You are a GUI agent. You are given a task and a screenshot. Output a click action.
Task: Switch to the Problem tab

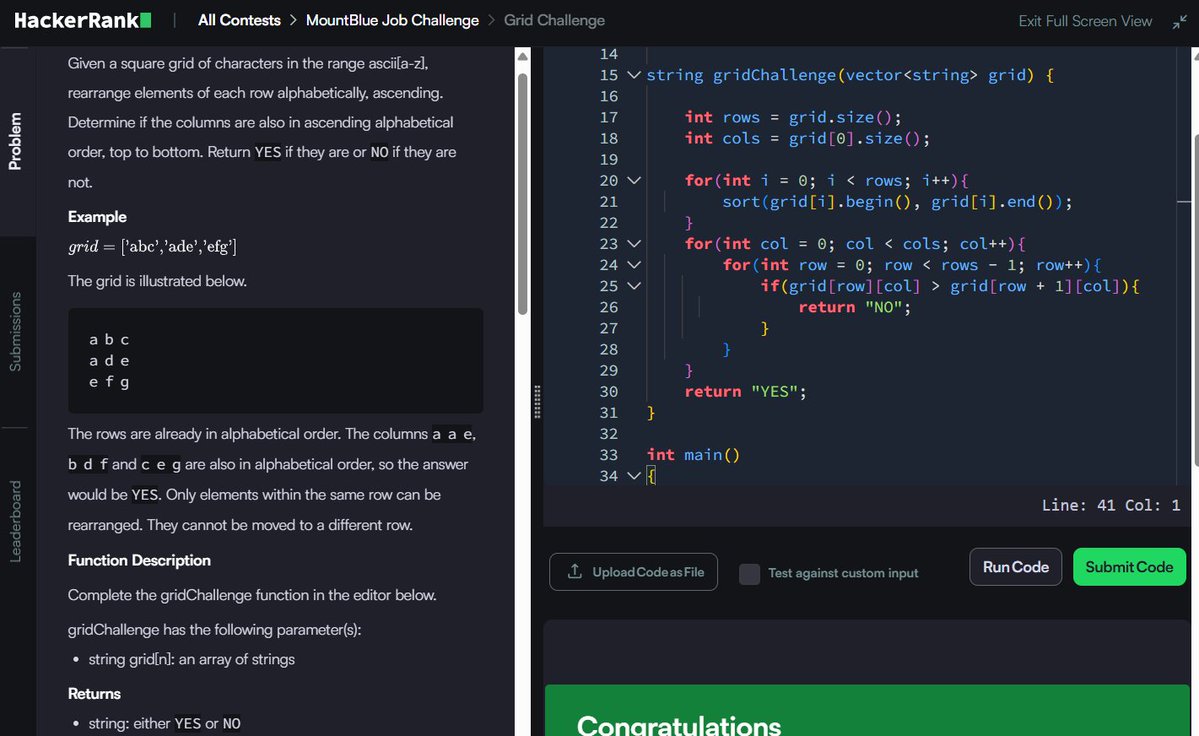tap(15, 141)
